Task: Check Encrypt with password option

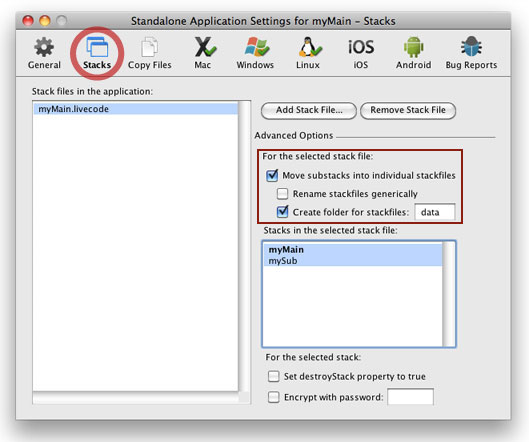Action: (274, 397)
